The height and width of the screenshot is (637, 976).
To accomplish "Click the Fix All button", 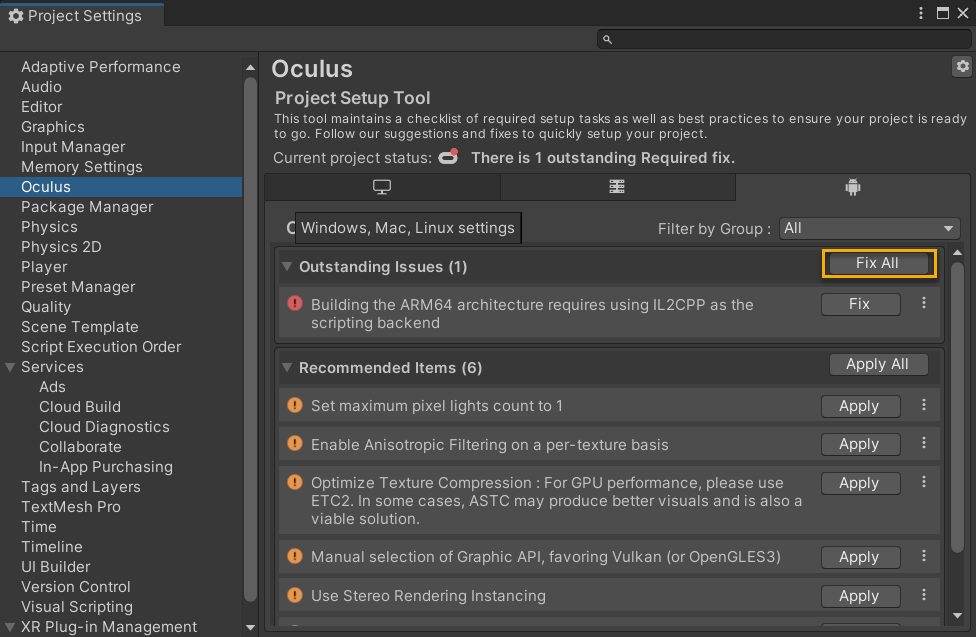I will pos(878,263).
